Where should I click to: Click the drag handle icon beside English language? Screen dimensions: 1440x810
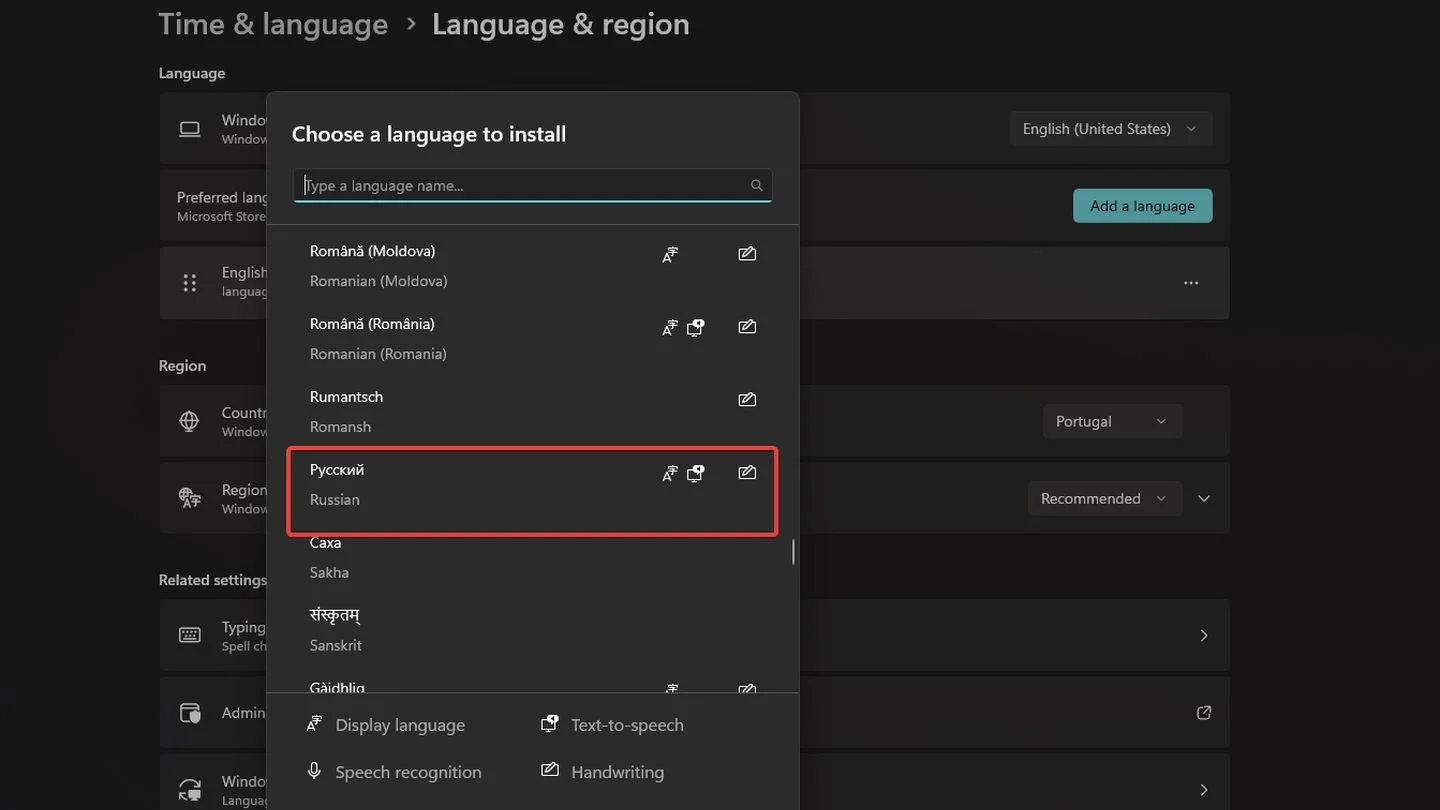coord(190,283)
